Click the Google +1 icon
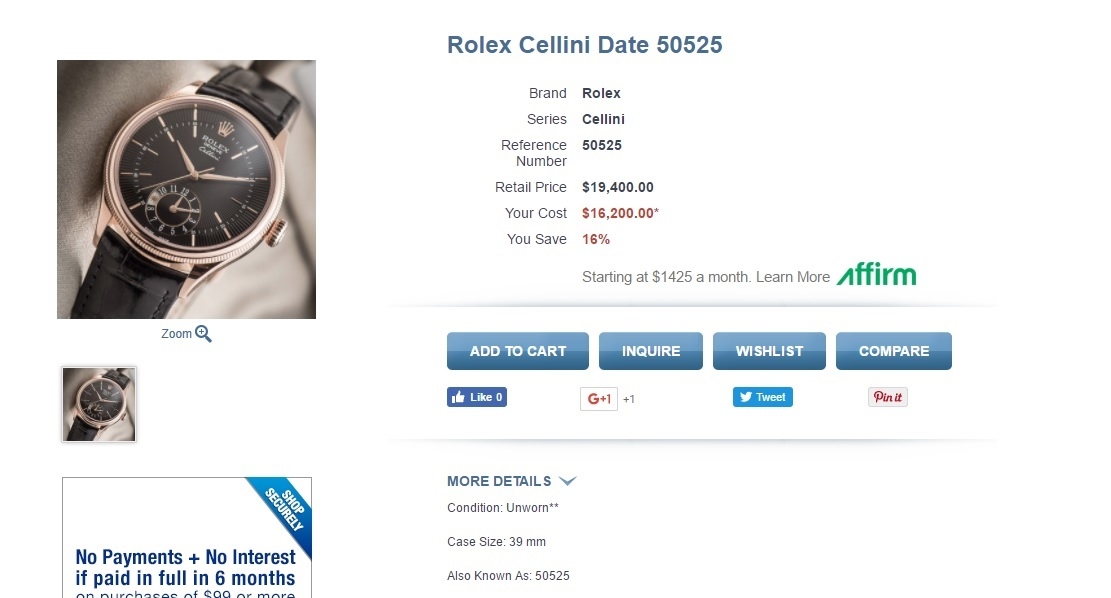Image resolution: width=1111 pixels, height=598 pixels. (598, 398)
